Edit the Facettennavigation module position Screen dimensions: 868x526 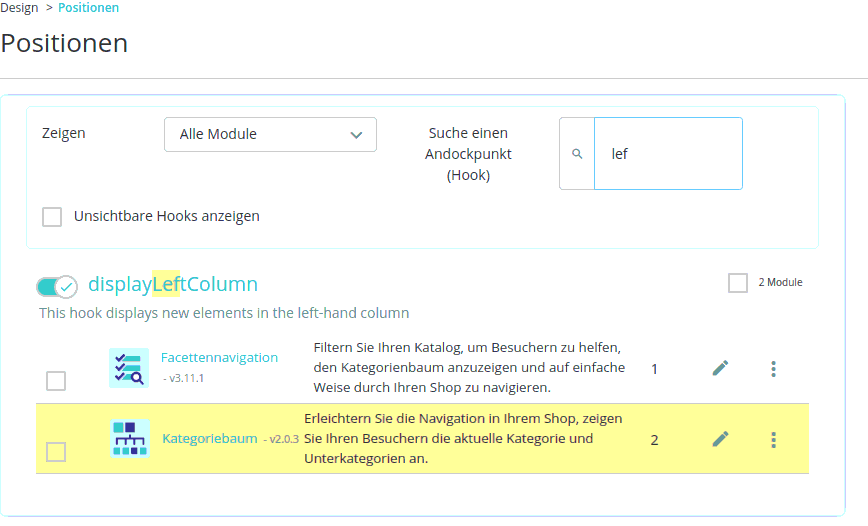pyautogui.click(x=720, y=368)
